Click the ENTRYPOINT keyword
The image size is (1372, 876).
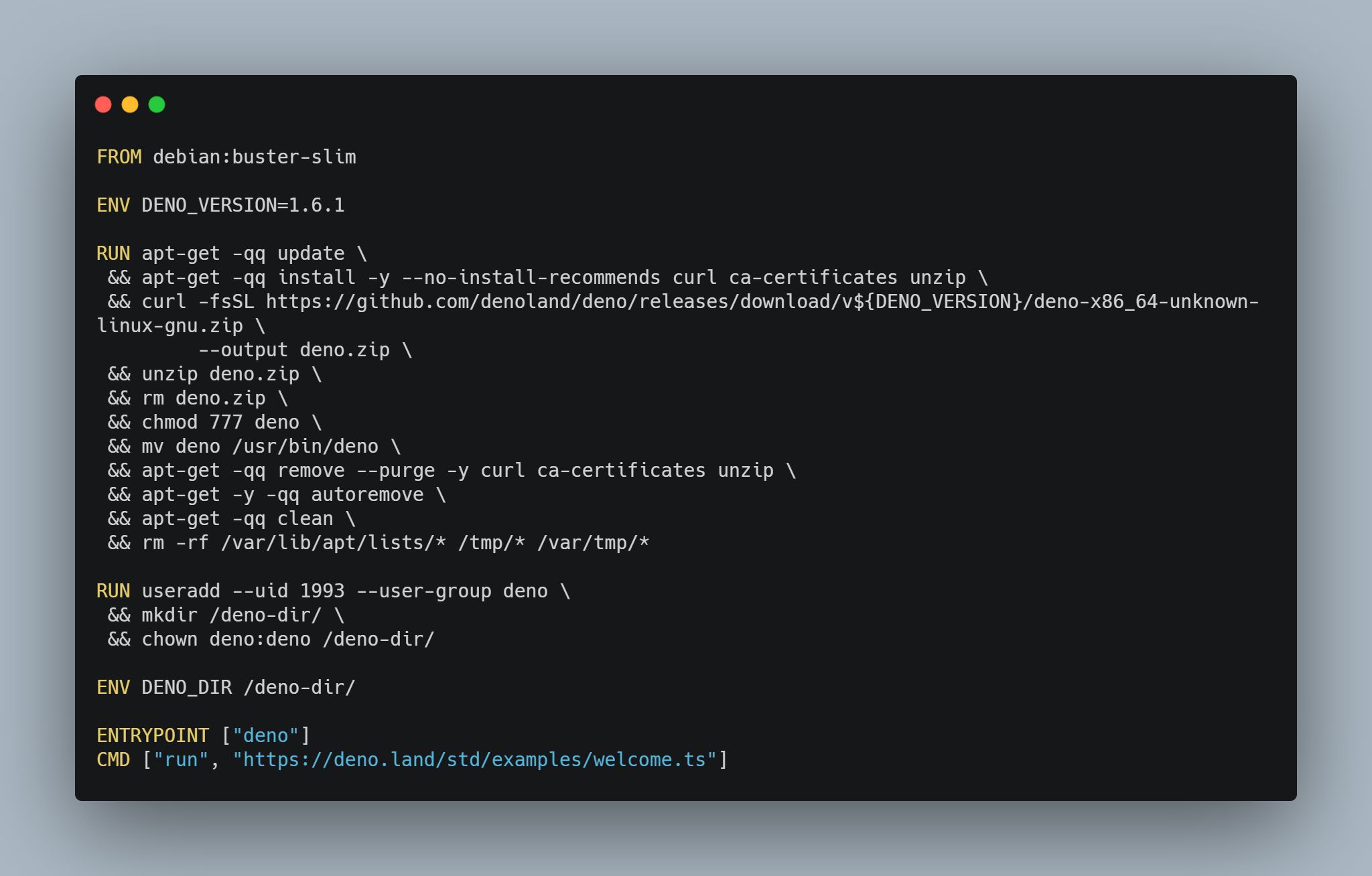click(153, 736)
